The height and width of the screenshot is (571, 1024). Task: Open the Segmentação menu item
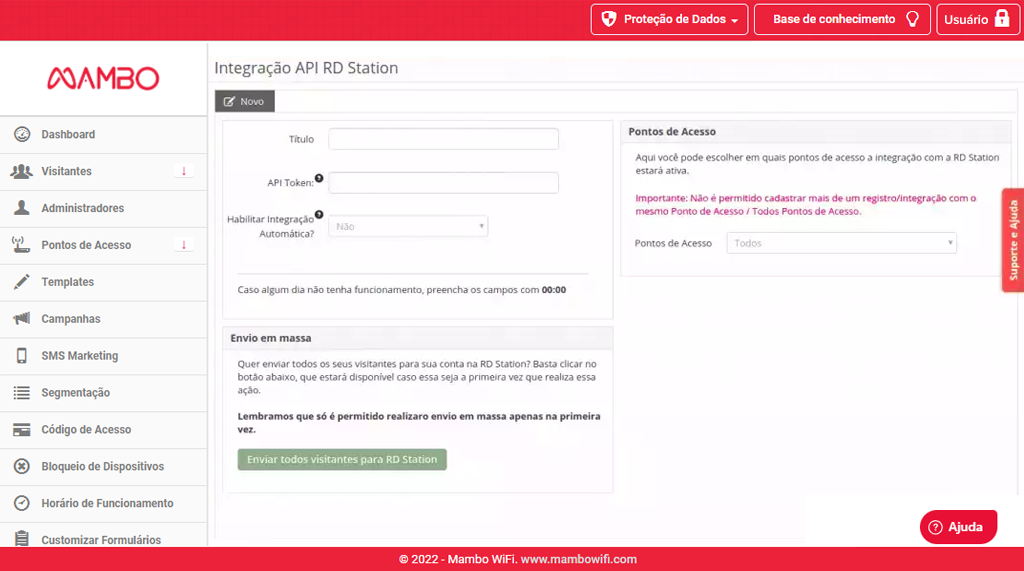coord(104,393)
